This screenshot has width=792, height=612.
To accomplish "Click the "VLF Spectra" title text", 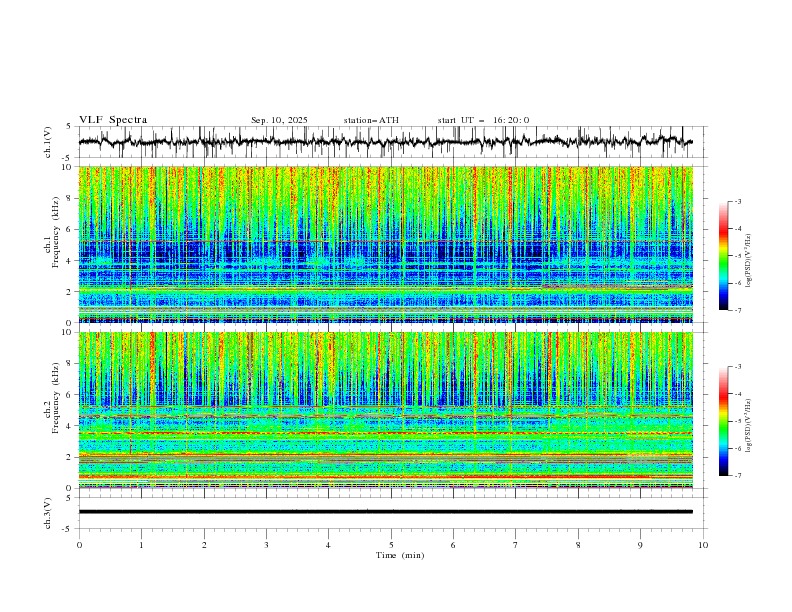I will coord(113,120).
